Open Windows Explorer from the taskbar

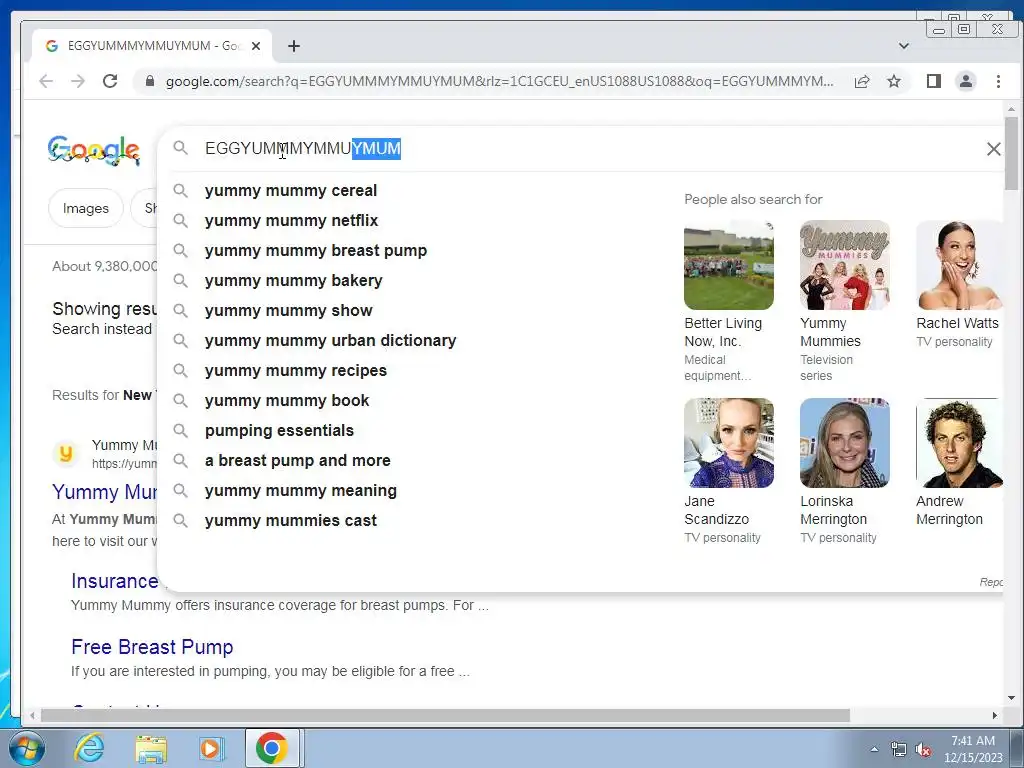tap(151, 748)
